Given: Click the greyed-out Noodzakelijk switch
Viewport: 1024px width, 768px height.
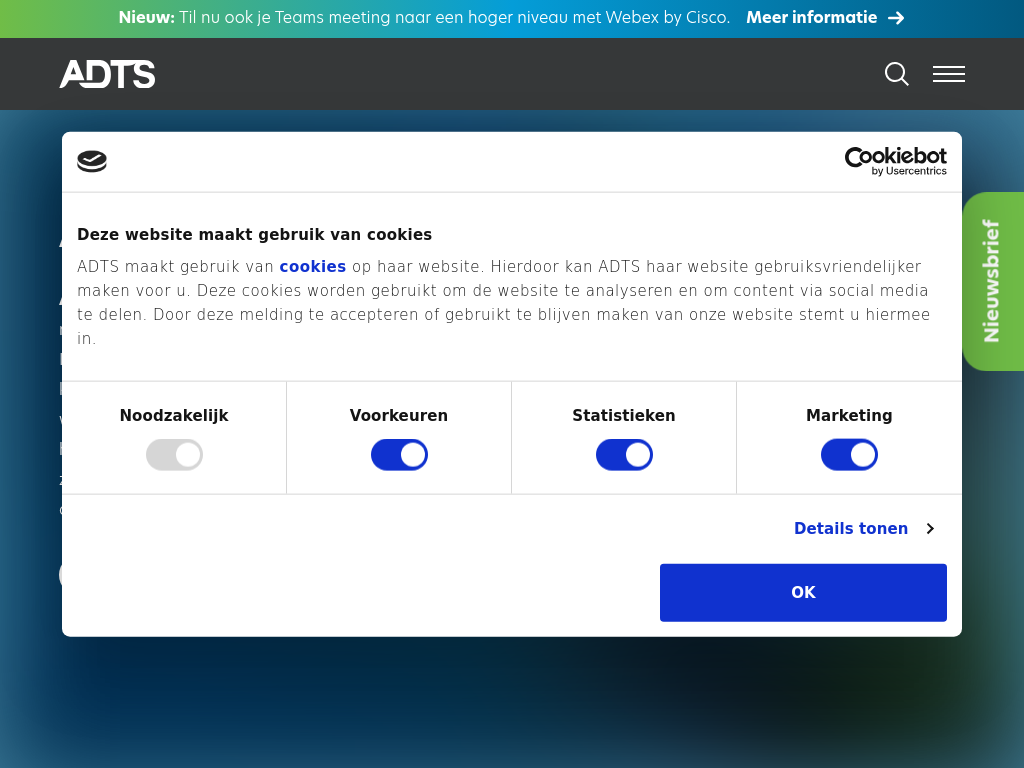Looking at the screenshot, I should pyautogui.click(x=174, y=455).
